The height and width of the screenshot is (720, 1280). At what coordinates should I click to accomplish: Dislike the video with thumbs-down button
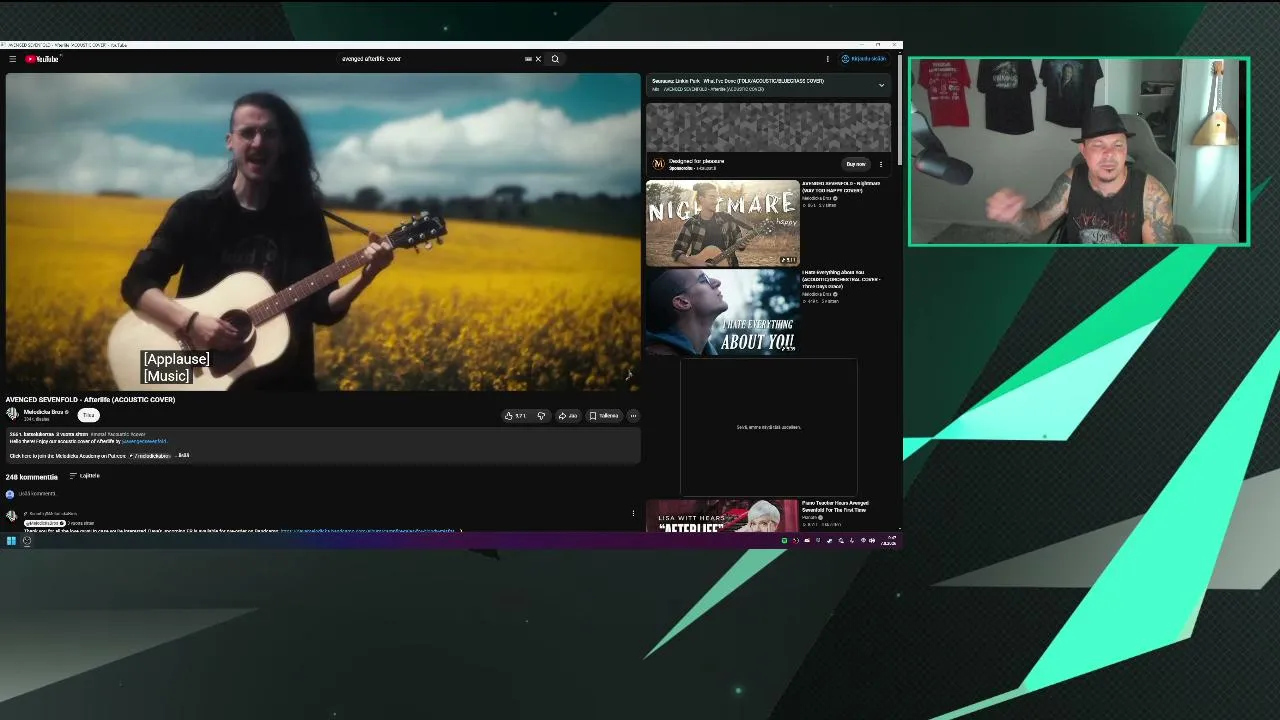pos(541,416)
